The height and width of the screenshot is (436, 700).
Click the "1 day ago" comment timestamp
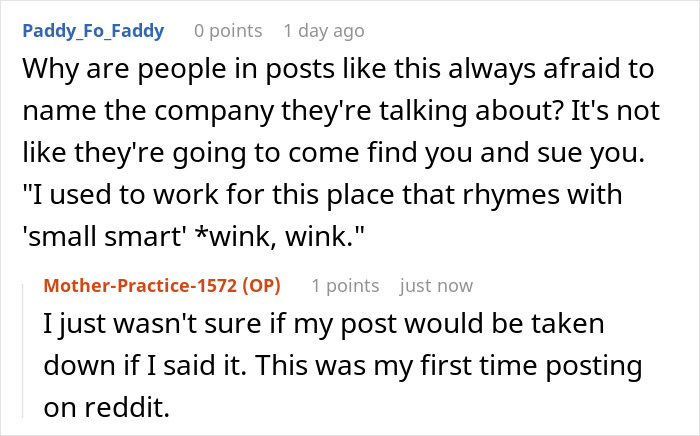(324, 31)
